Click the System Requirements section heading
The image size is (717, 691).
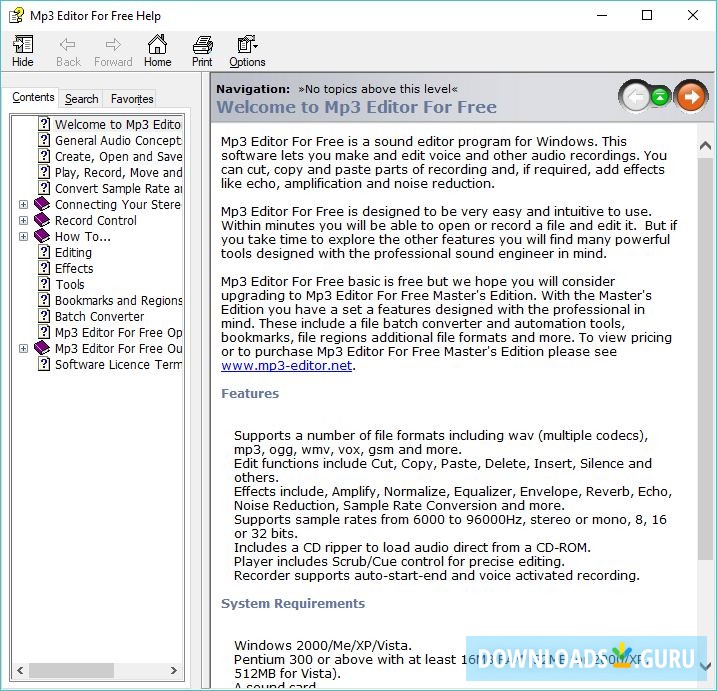(293, 604)
